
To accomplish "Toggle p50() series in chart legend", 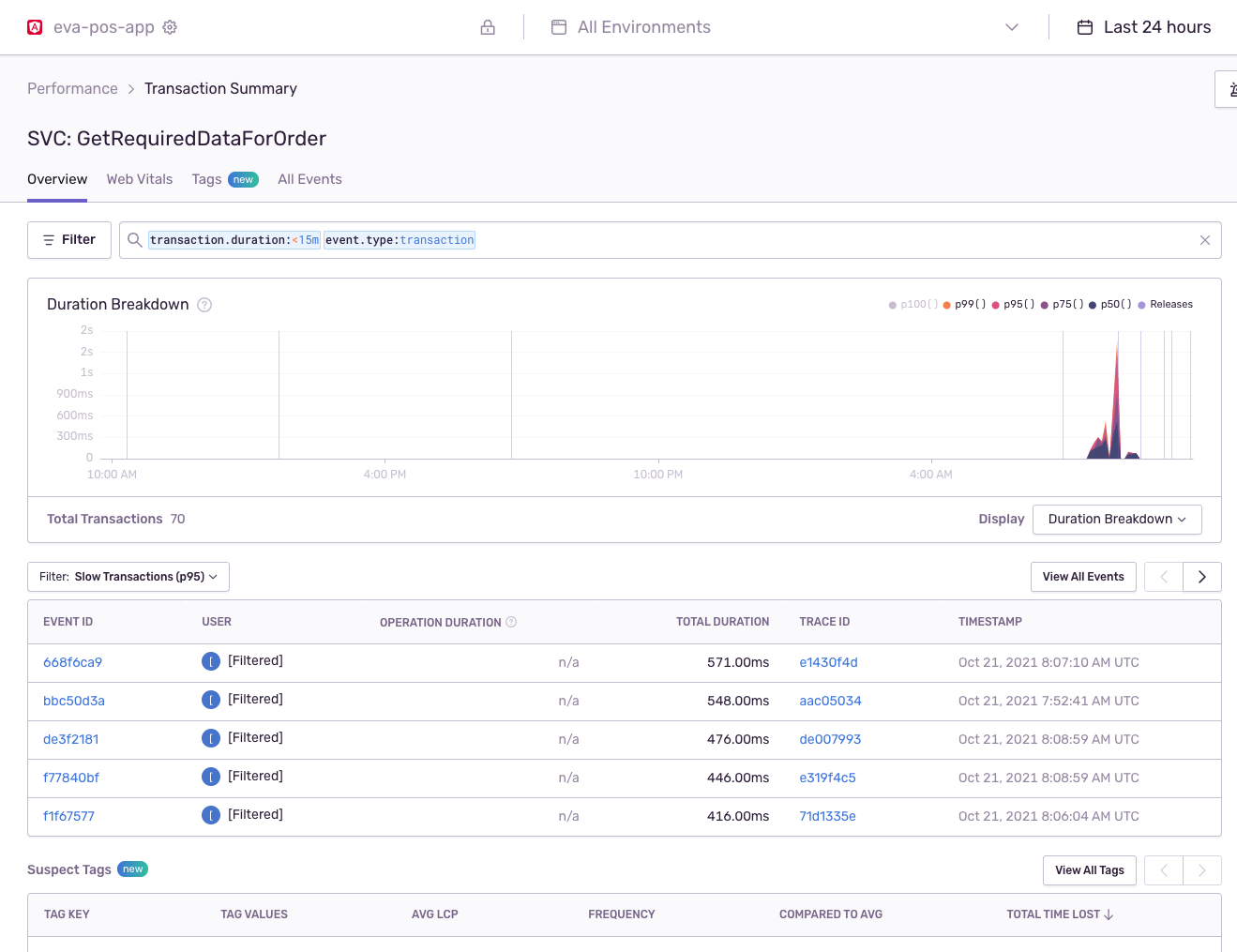I will [x=1110, y=305].
